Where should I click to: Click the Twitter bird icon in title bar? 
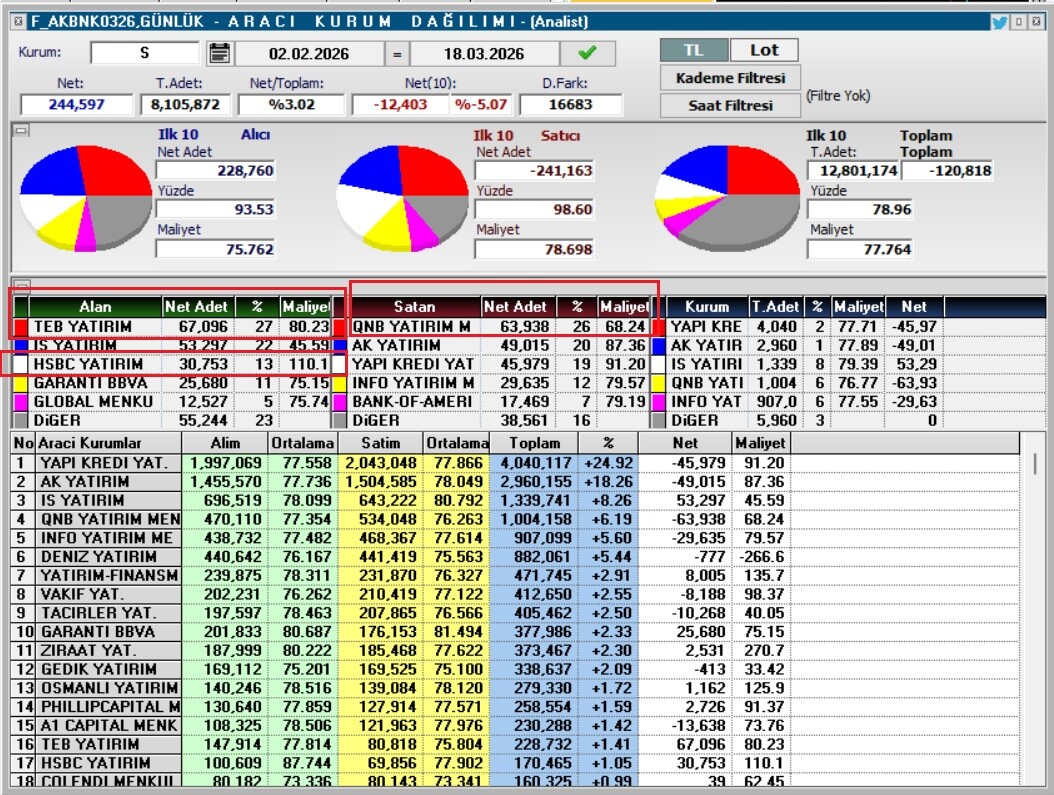pyautogui.click(x=999, y=21)
